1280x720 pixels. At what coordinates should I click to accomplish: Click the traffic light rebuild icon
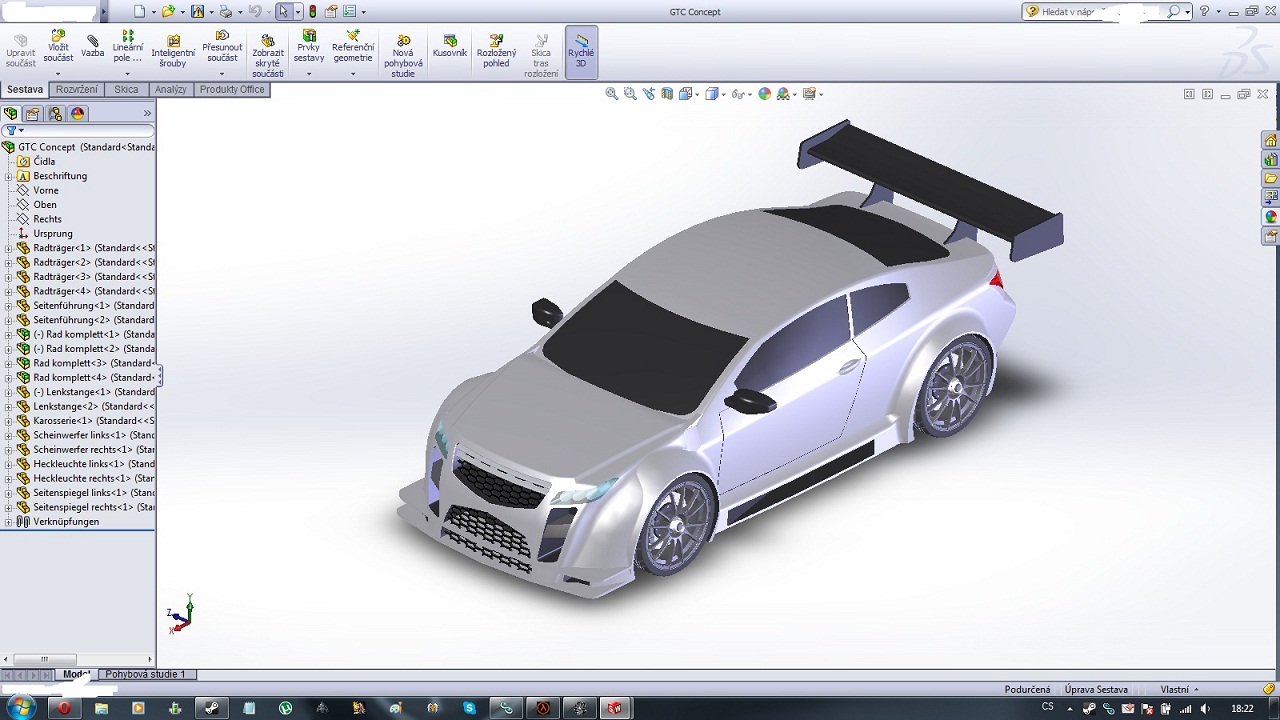[x=312, y=12]
